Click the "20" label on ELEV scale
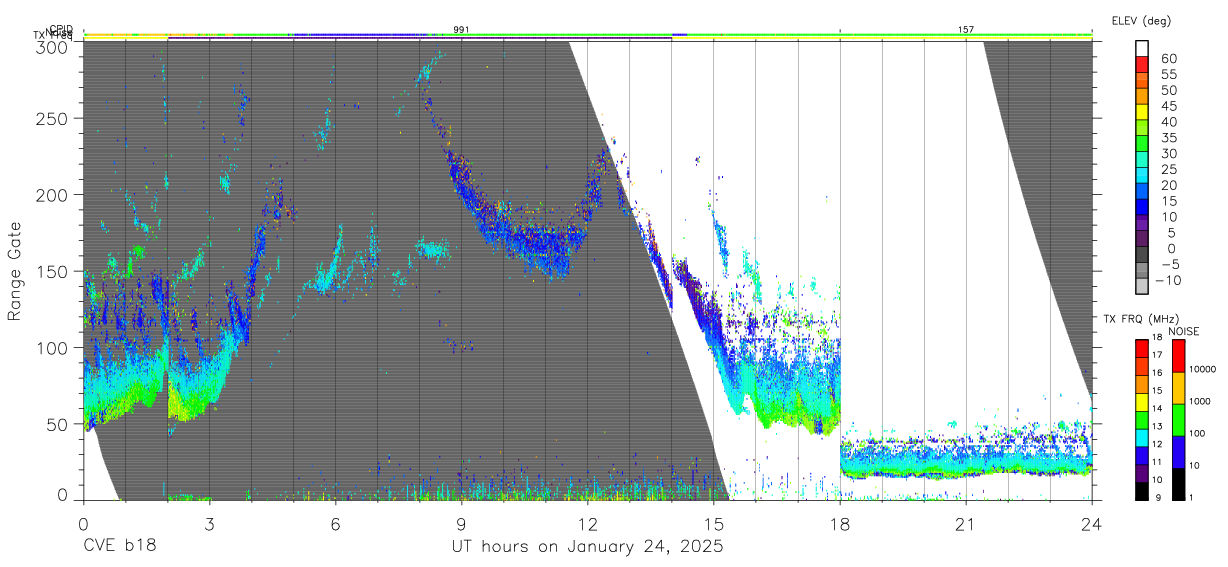The image size is (1228, 567). pyautogui.click(x=1168, y=185)
